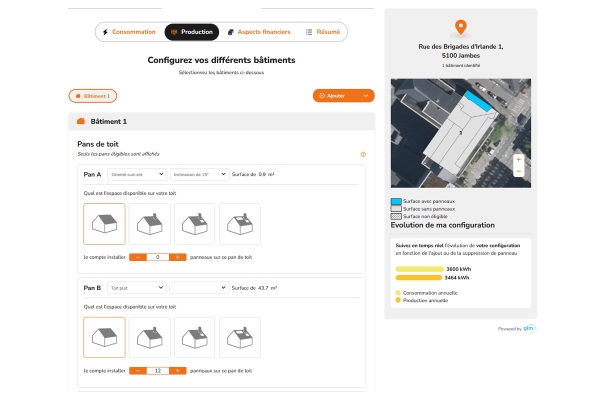Click the Surface non éligible legend swatch
This screenshot has width=600, height=400.
pyautogui.click(x=396, y=216)
